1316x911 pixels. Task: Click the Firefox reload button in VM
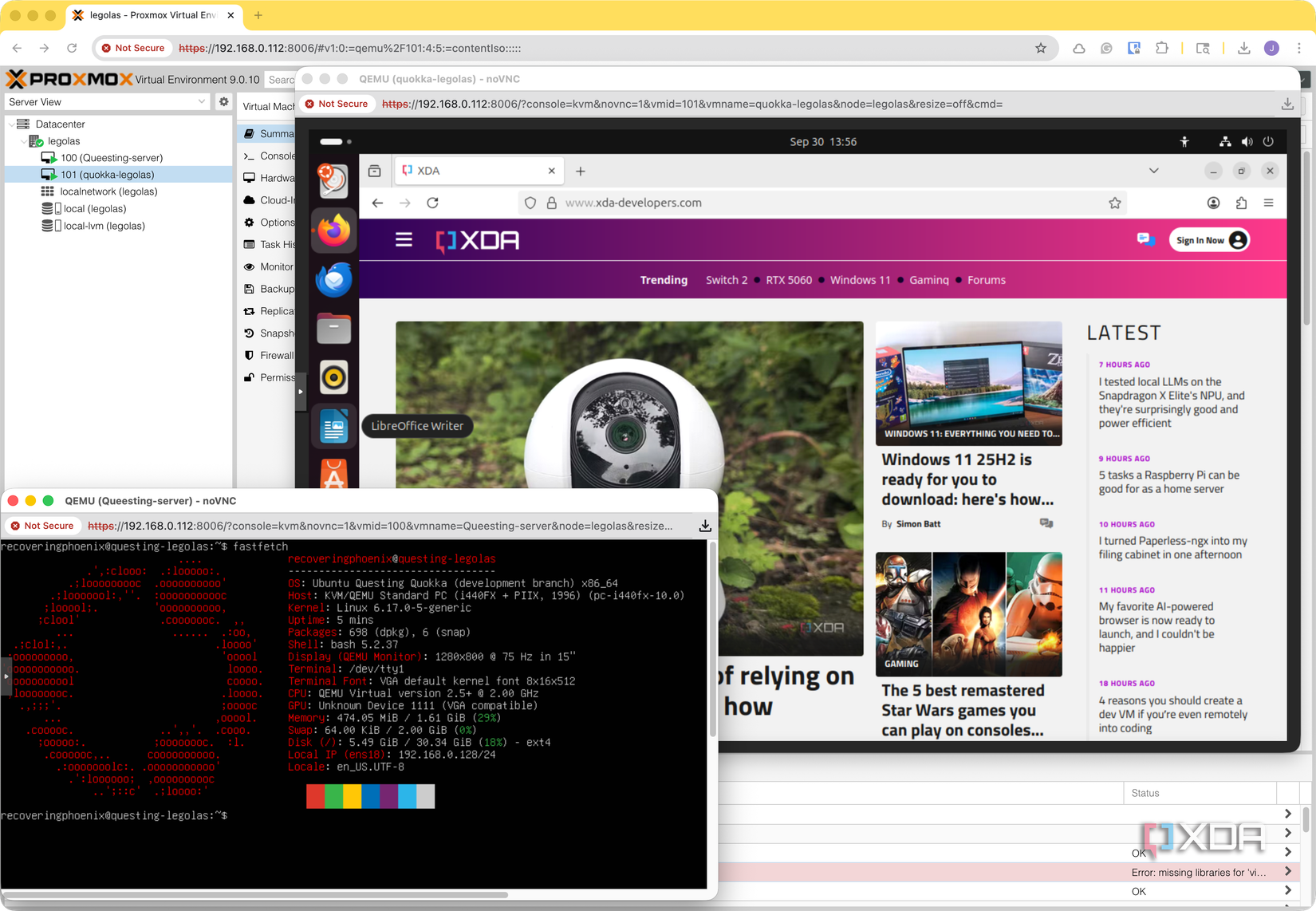click(x=432, y=203)
